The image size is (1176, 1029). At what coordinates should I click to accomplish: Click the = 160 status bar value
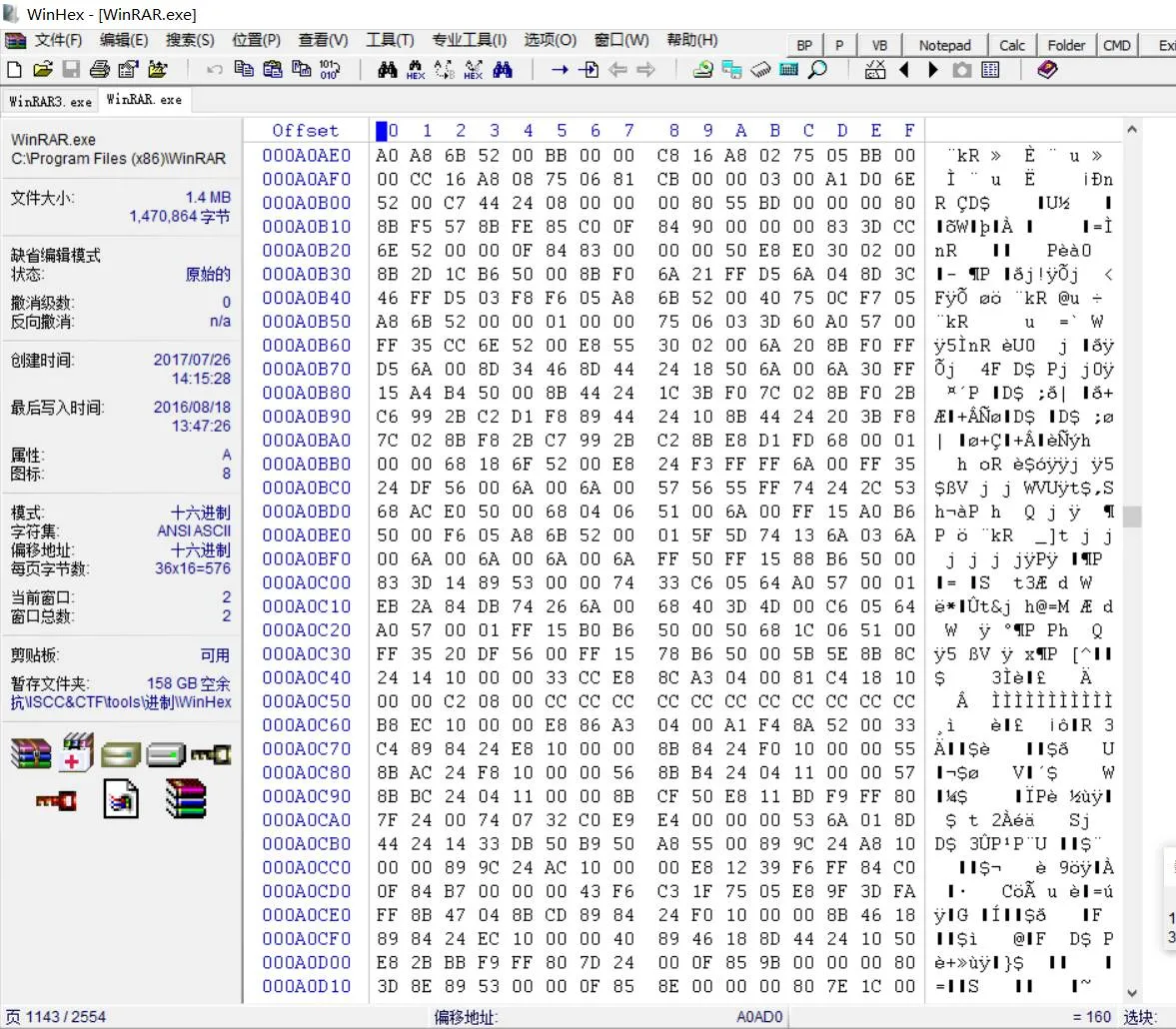(x=1090, y=1016)
